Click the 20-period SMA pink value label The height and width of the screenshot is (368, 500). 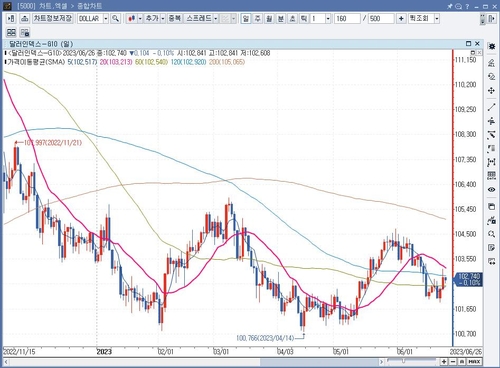(x=116, y=62)
